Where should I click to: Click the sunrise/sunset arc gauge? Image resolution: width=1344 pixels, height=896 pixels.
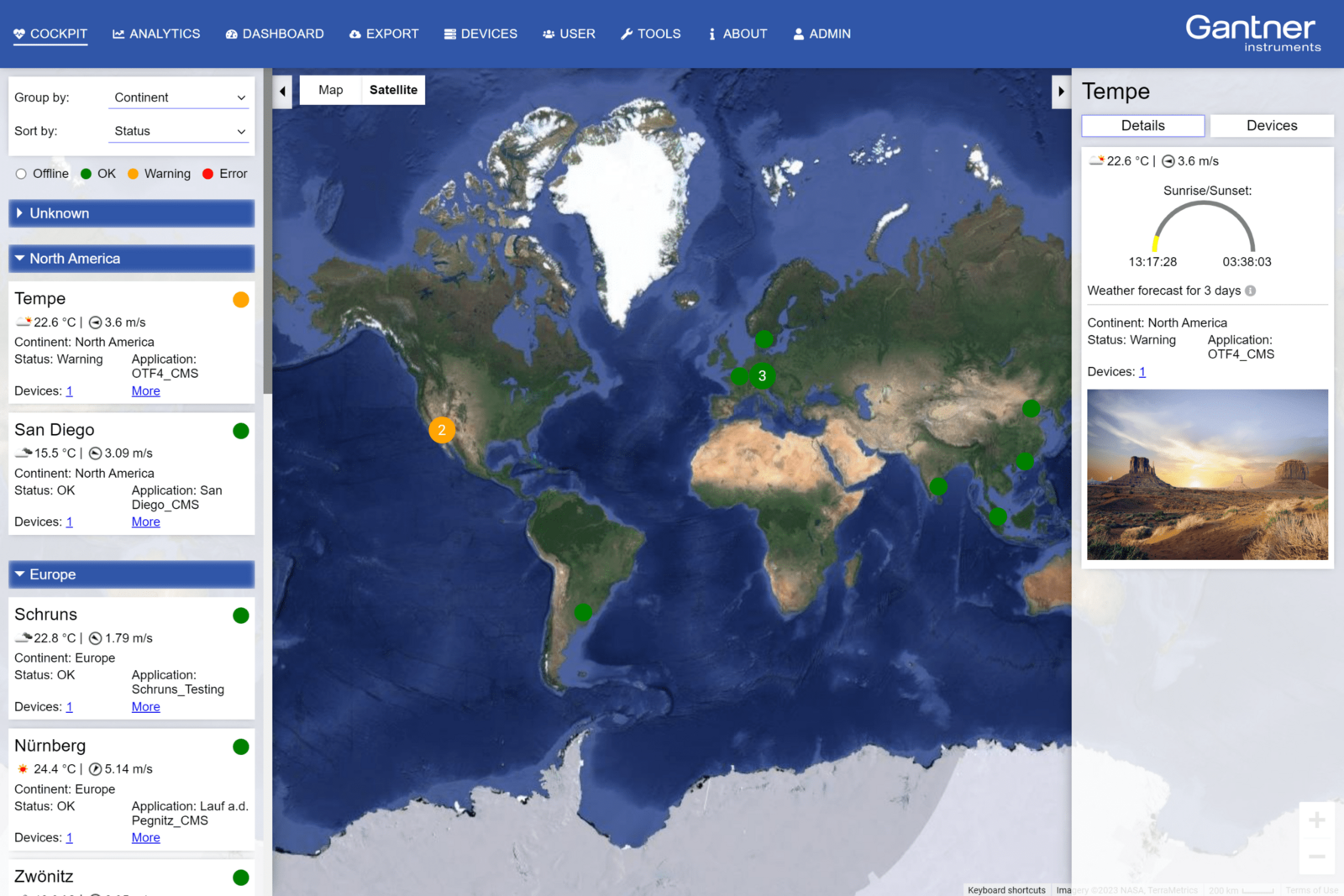[x=1204, y=227]
